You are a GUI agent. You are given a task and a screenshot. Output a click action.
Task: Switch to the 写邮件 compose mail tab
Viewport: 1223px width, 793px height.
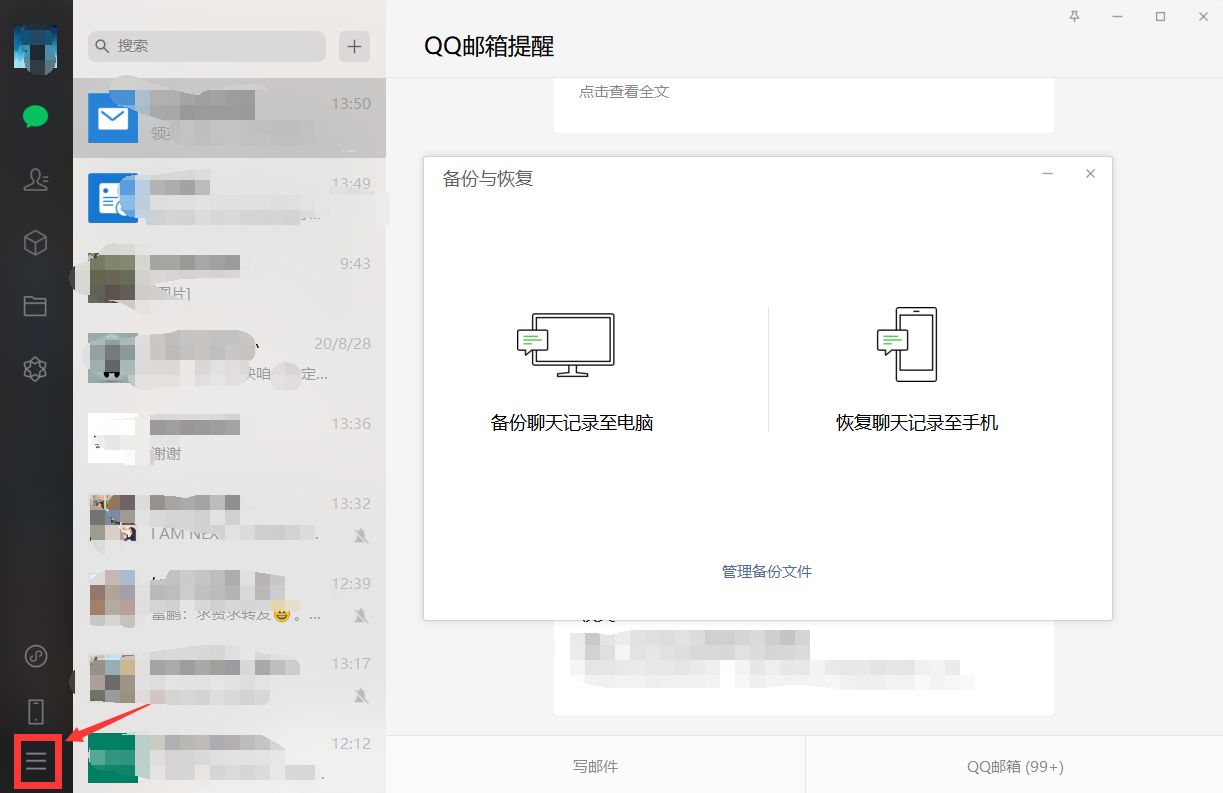pyautogui.click(x=595, y=766)
